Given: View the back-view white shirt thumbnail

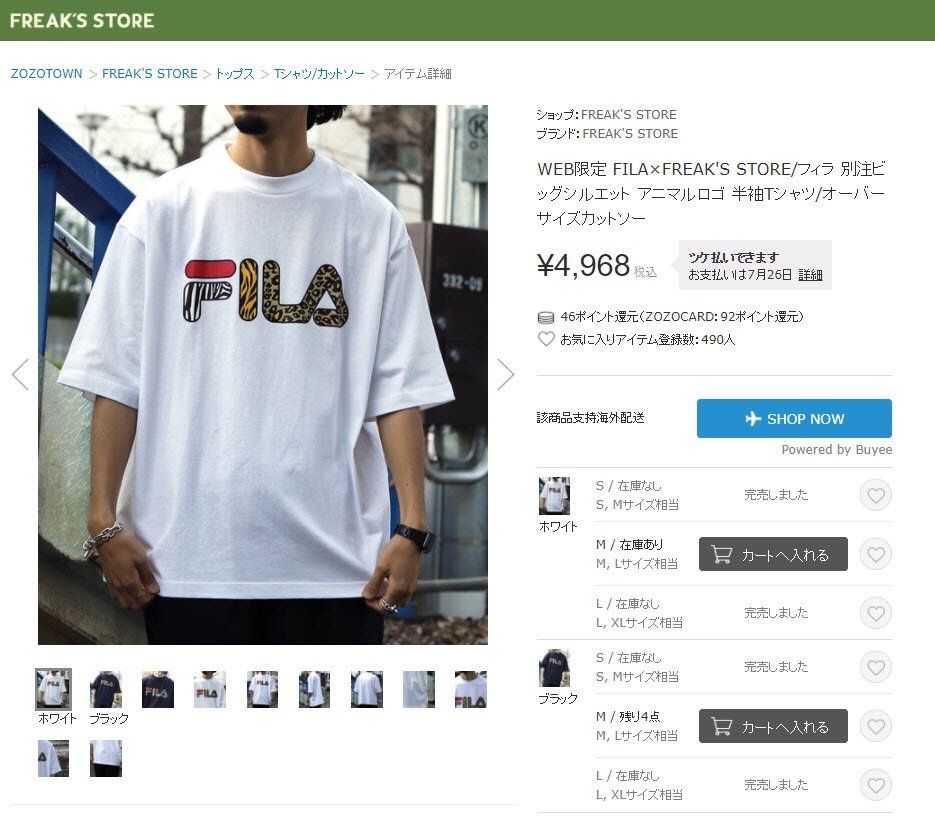Looking at the screenshot, I should [367, 689].
